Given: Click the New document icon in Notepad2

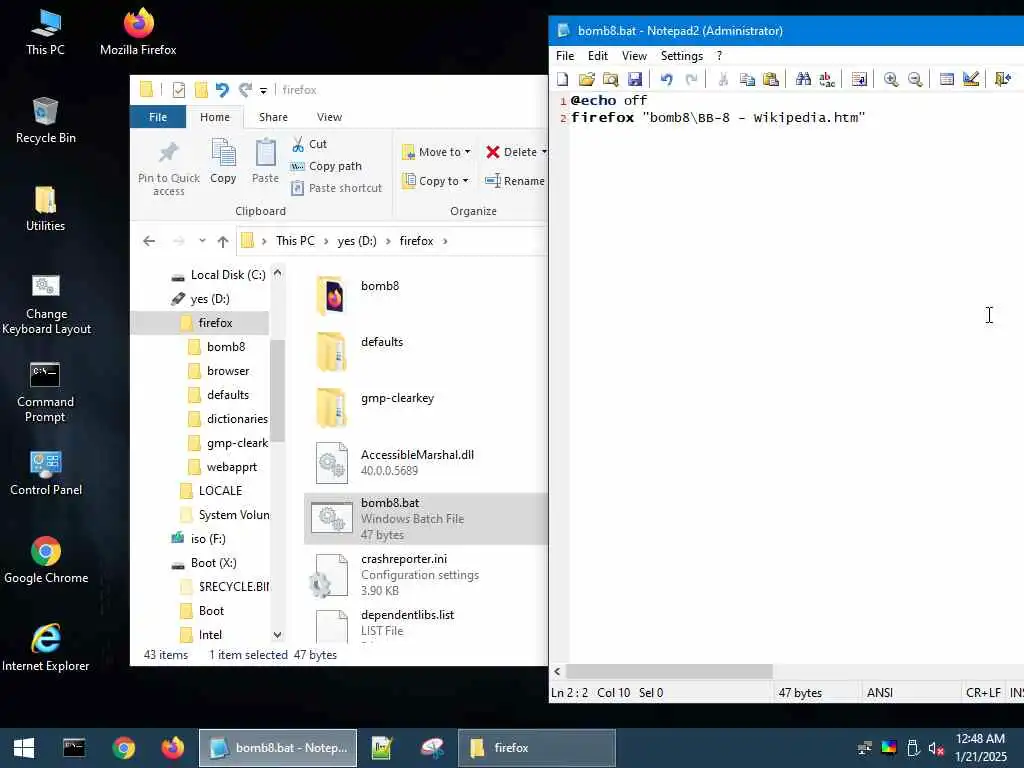Looking at the screenshot, I should pos(562,80).
